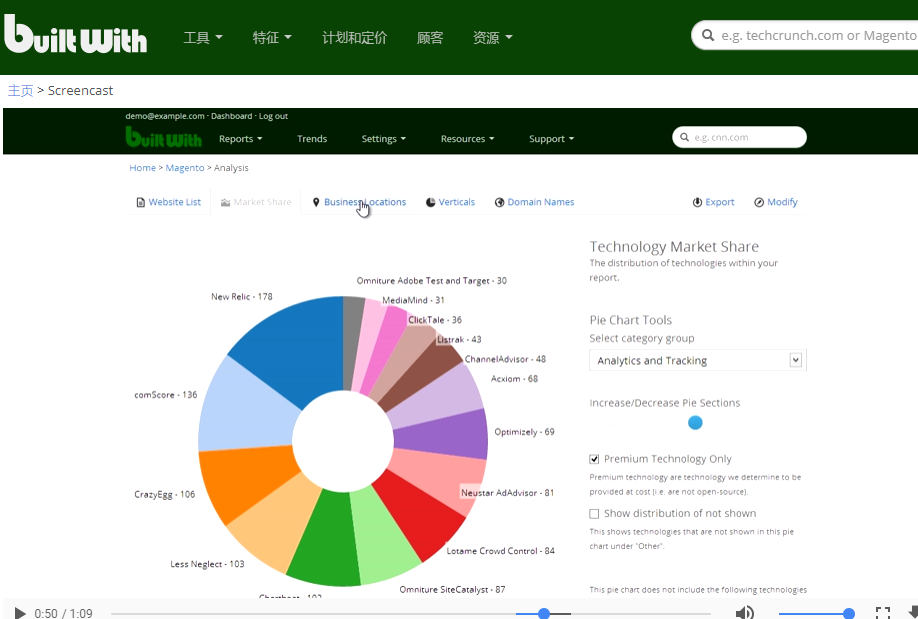Viewport: 918px width, 619px height.
Task: Switch to the Website List tab
Action: pos(169,202)
